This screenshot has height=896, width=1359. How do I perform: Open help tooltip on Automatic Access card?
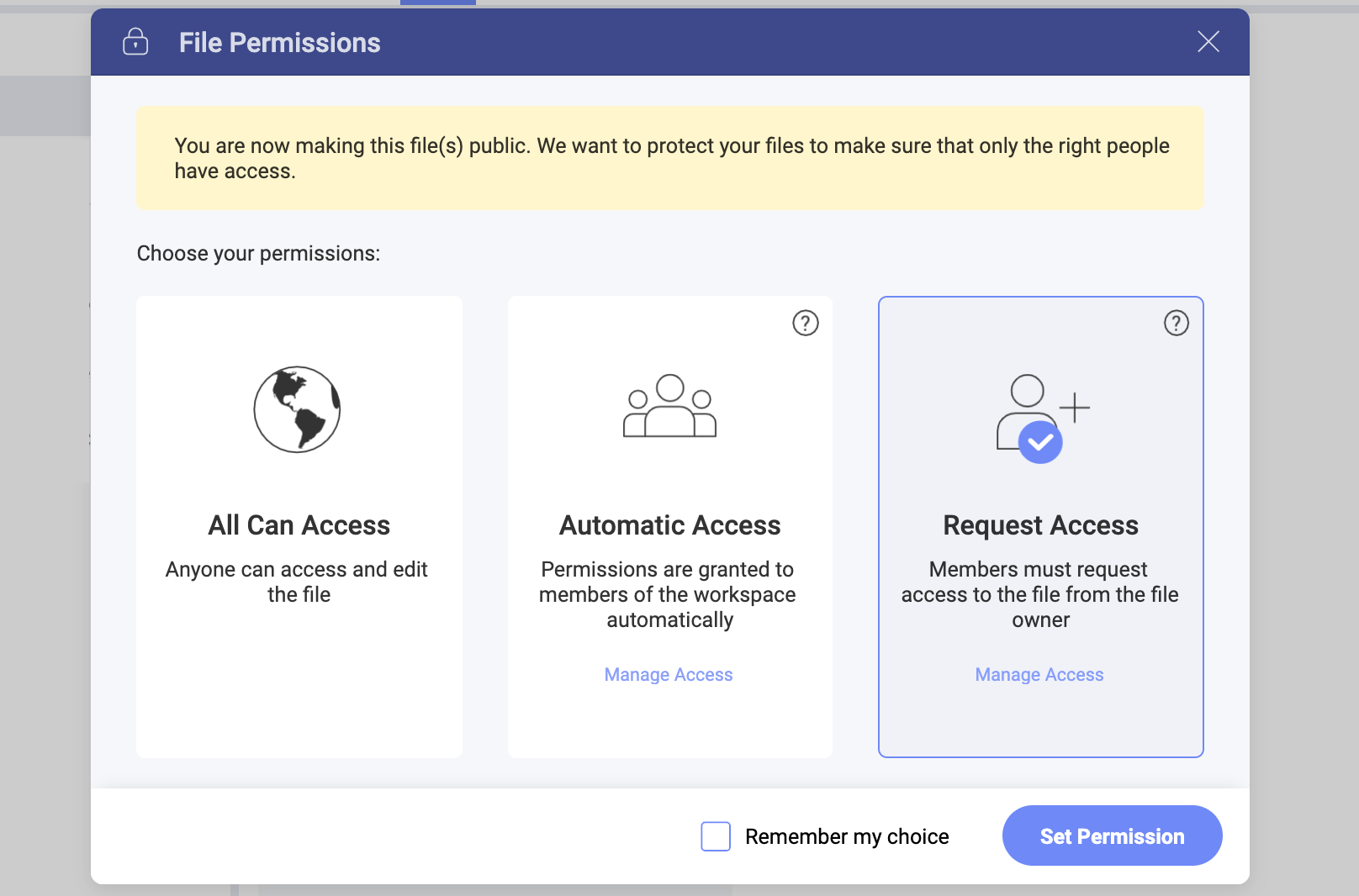(x=806, y=323)
